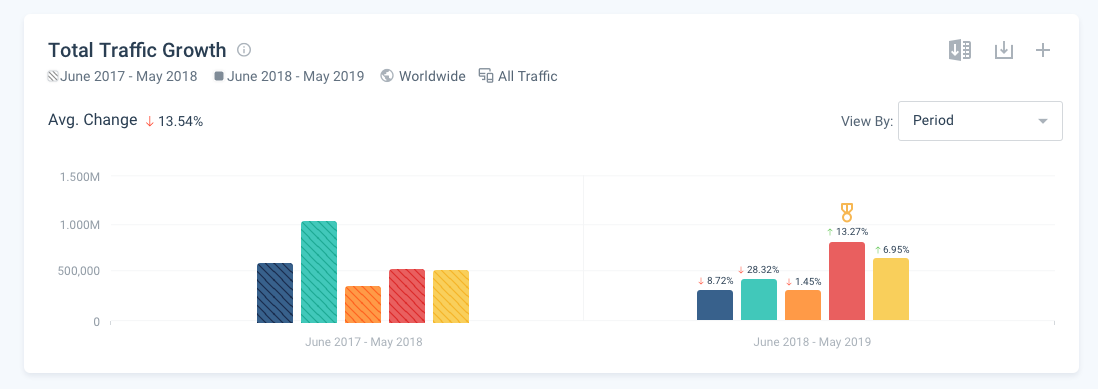Screen dimensions: 1098x389
Task: Select the striped dark blue bar
Action: point(275,293)
